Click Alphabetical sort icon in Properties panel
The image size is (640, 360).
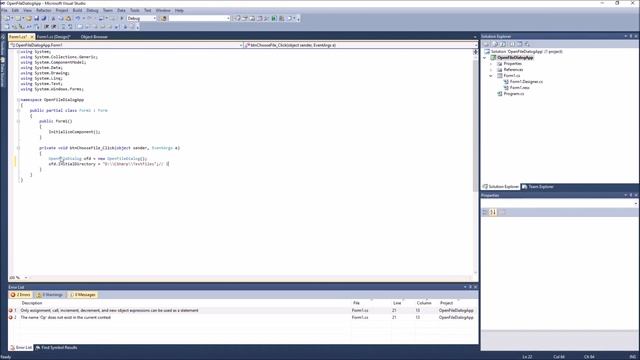pyautogui.click(x=493, y=212)
